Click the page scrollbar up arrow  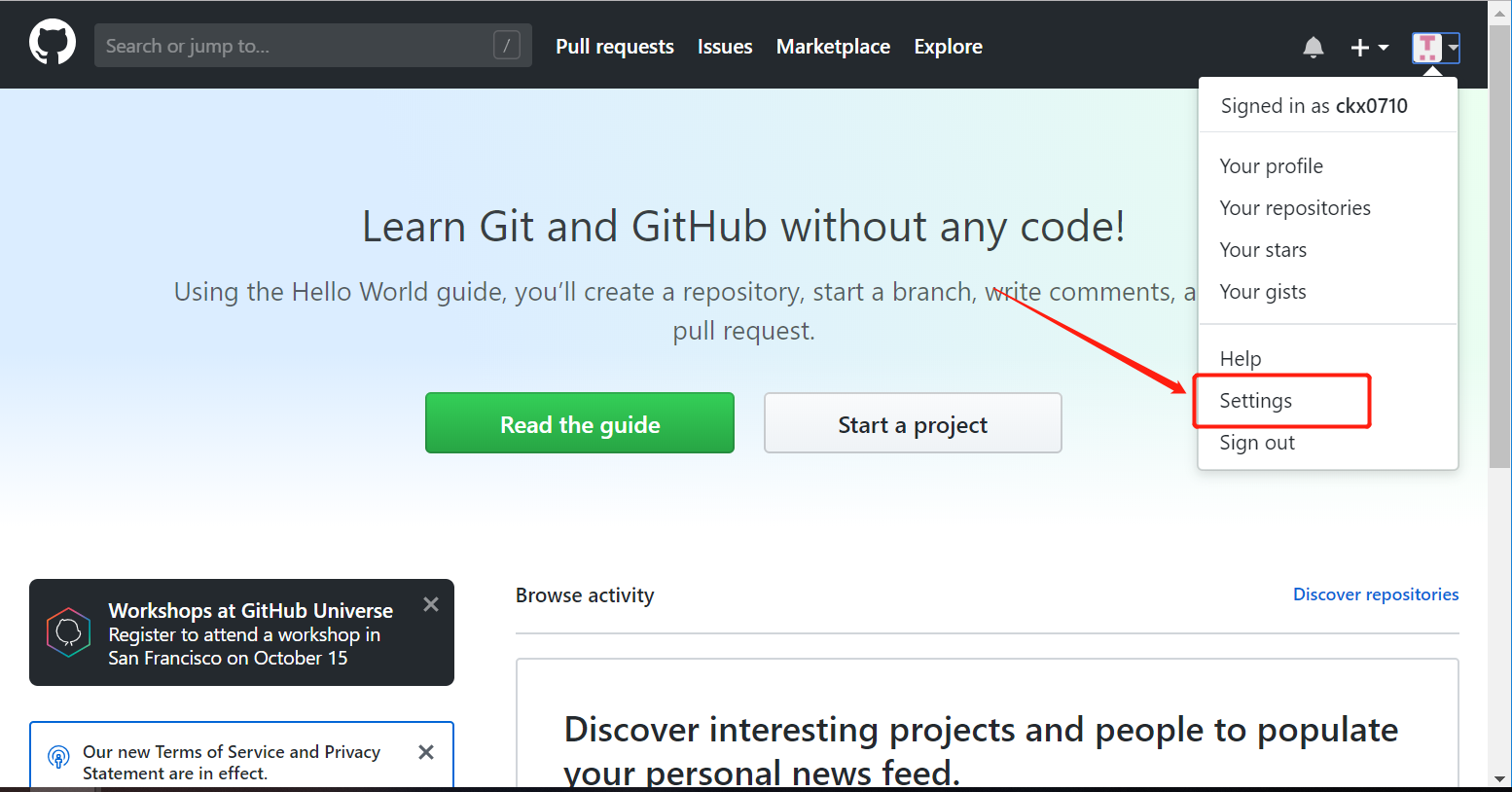[x=1499, y=12]
